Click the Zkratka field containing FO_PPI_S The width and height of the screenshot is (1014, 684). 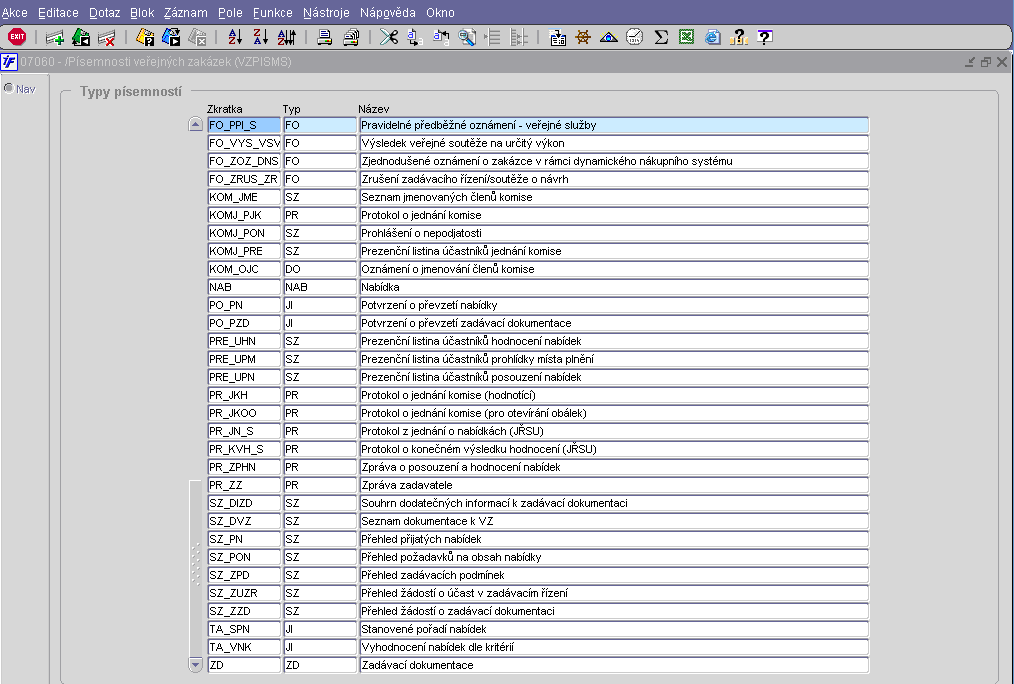tap(244, 125)
